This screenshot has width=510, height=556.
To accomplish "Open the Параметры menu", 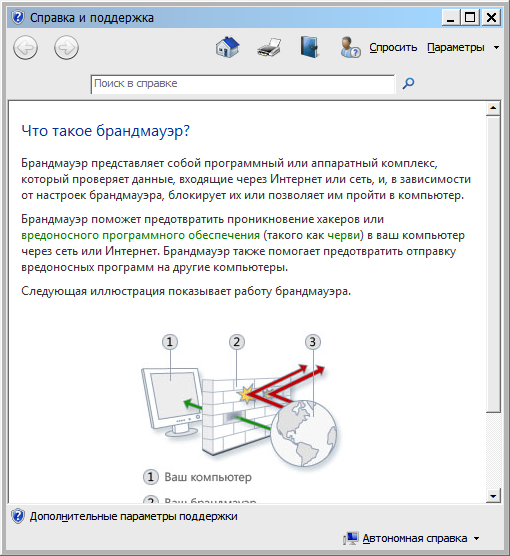I will pos(463,47).
